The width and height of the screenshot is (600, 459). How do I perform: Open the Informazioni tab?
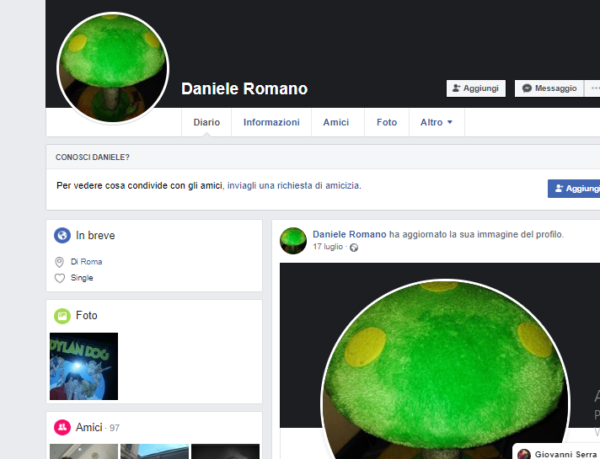(x=271, y=122)
